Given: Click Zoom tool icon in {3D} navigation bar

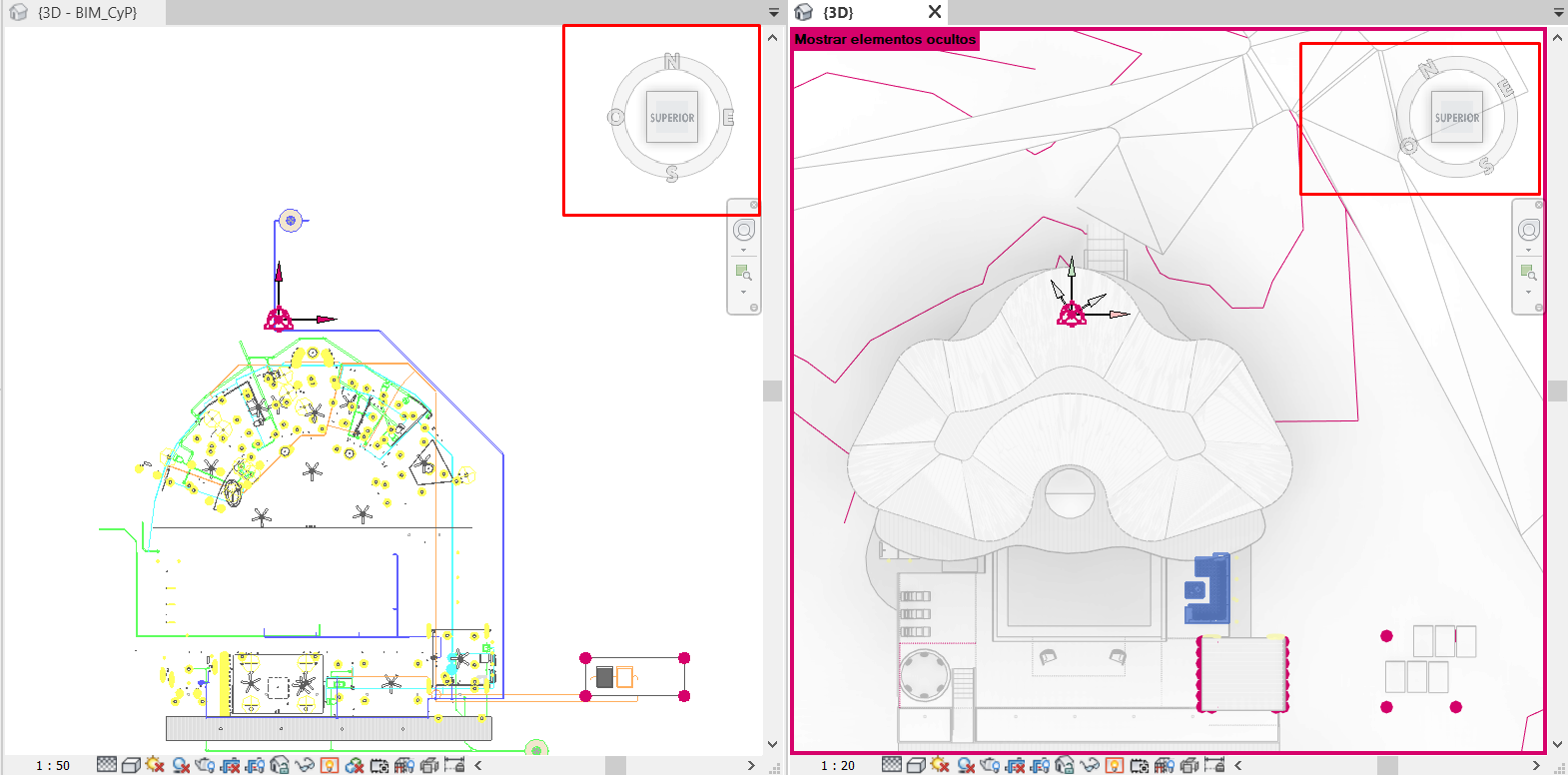Looking at the screenshot, I should pos(1528,272).
